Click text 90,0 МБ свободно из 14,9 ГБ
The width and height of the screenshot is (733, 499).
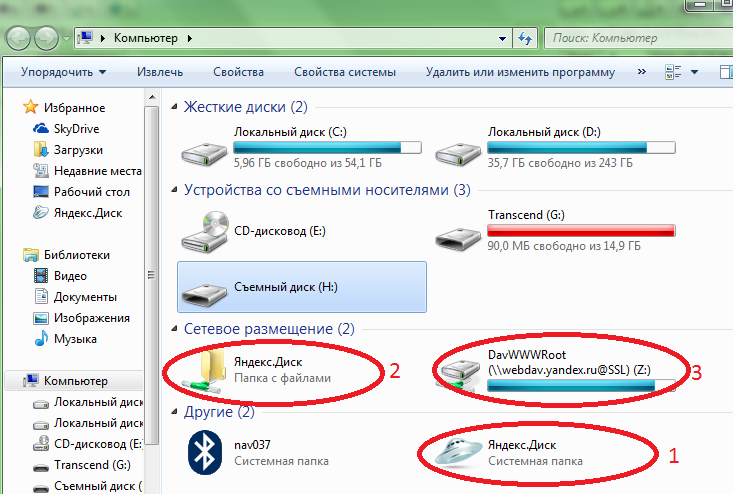coord(564,246)
